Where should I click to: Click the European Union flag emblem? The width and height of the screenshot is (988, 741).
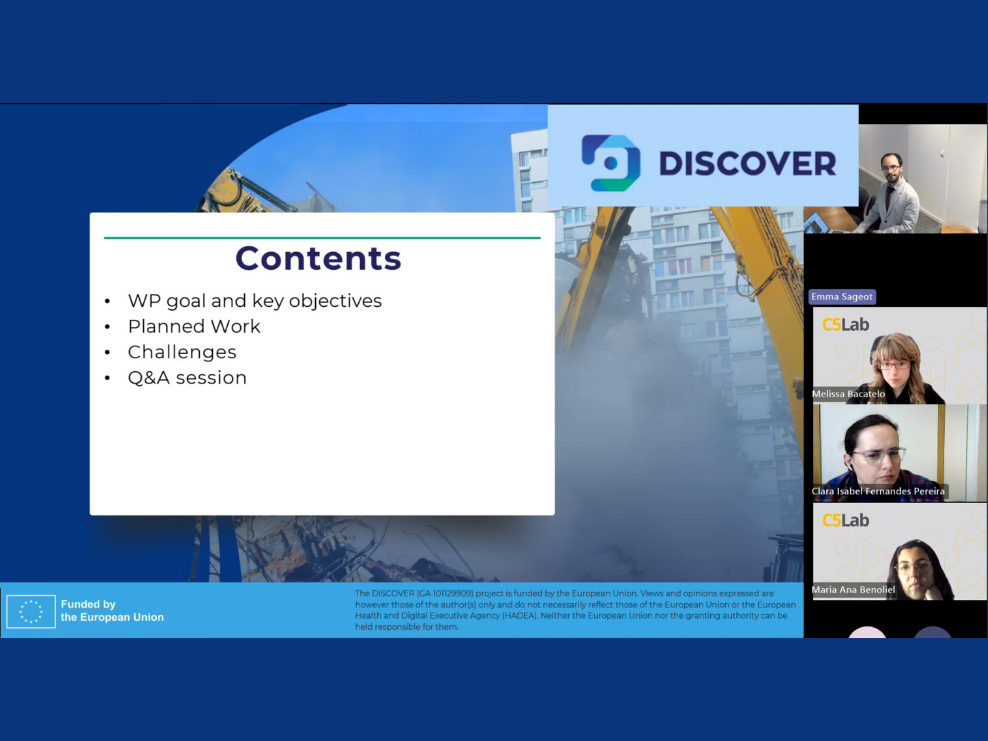31,611
